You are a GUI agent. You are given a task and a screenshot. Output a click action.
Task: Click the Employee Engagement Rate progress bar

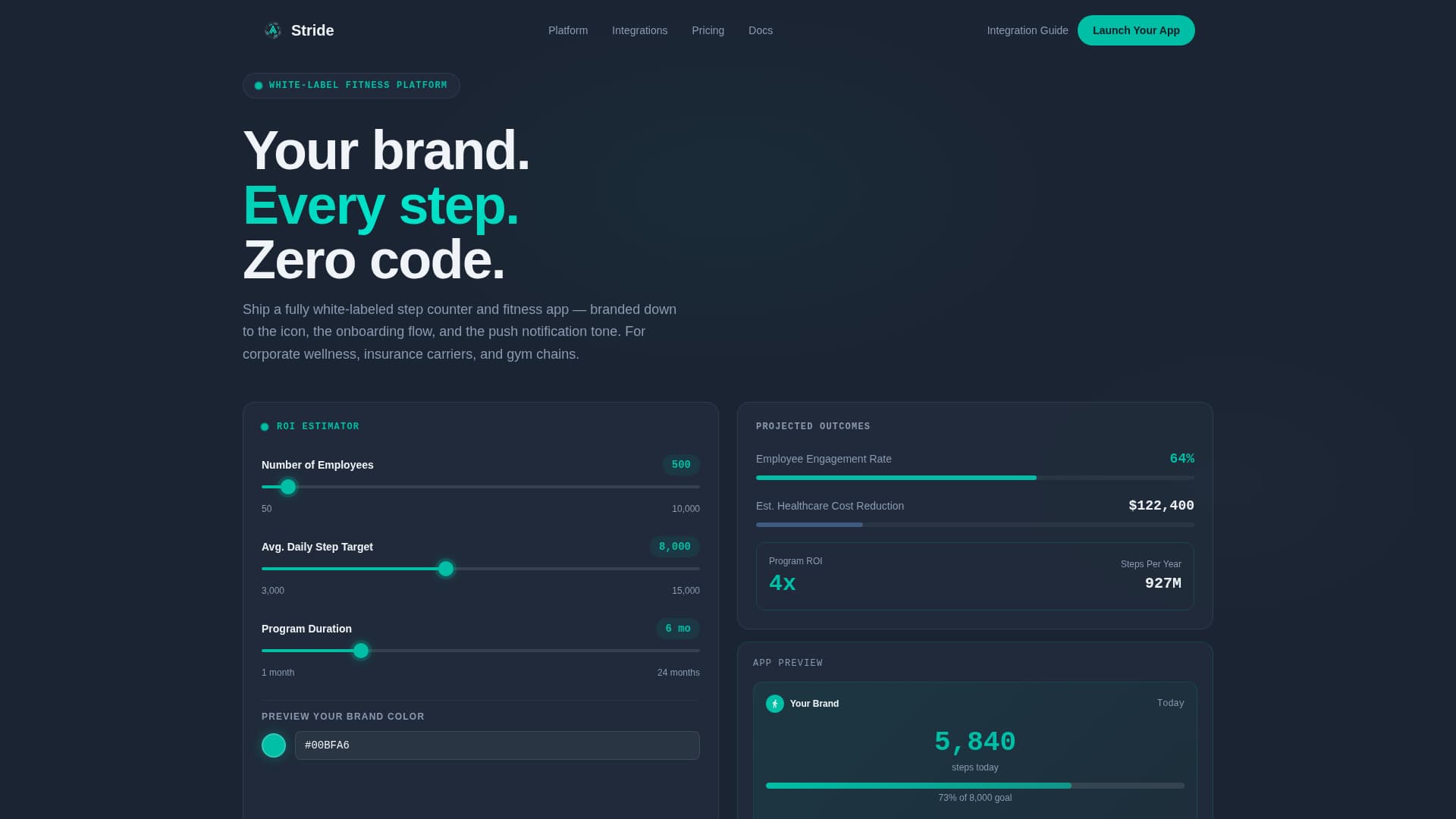pos(974,478)
